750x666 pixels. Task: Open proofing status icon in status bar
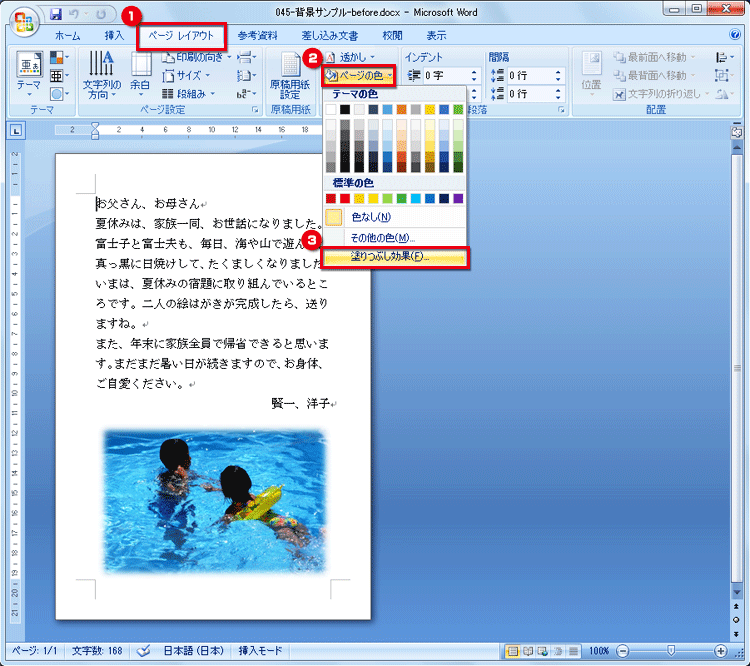[143, 651]
